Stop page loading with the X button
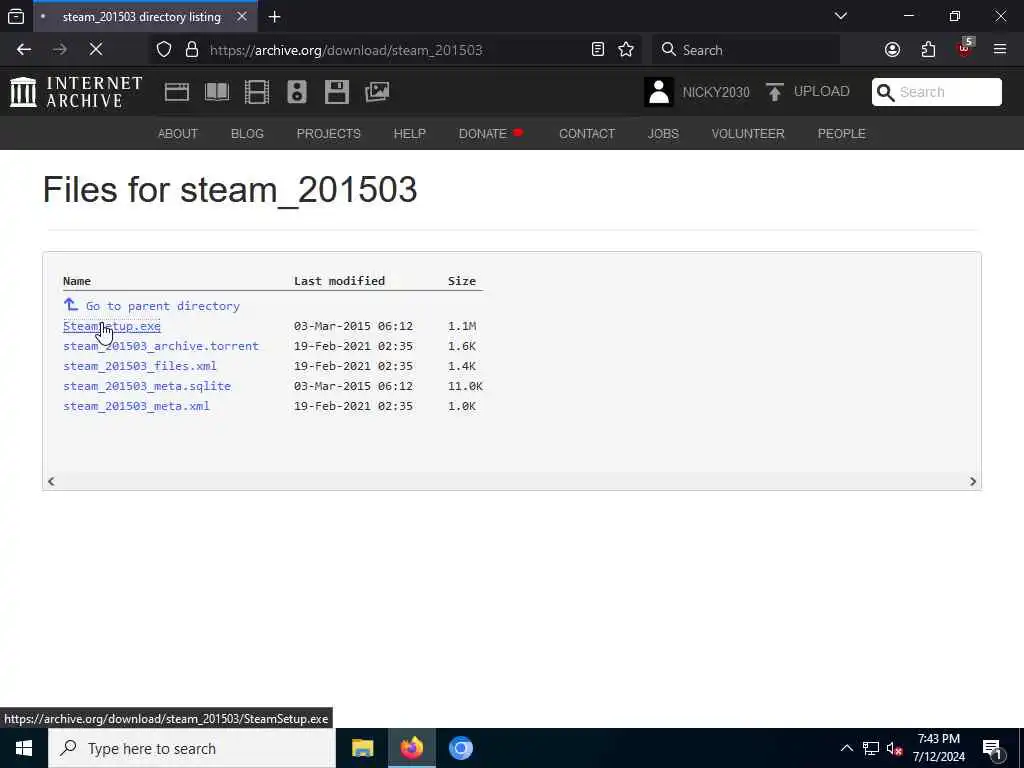Image resolution: width=1024 pixels, height=768 pixels. [96, 50]
